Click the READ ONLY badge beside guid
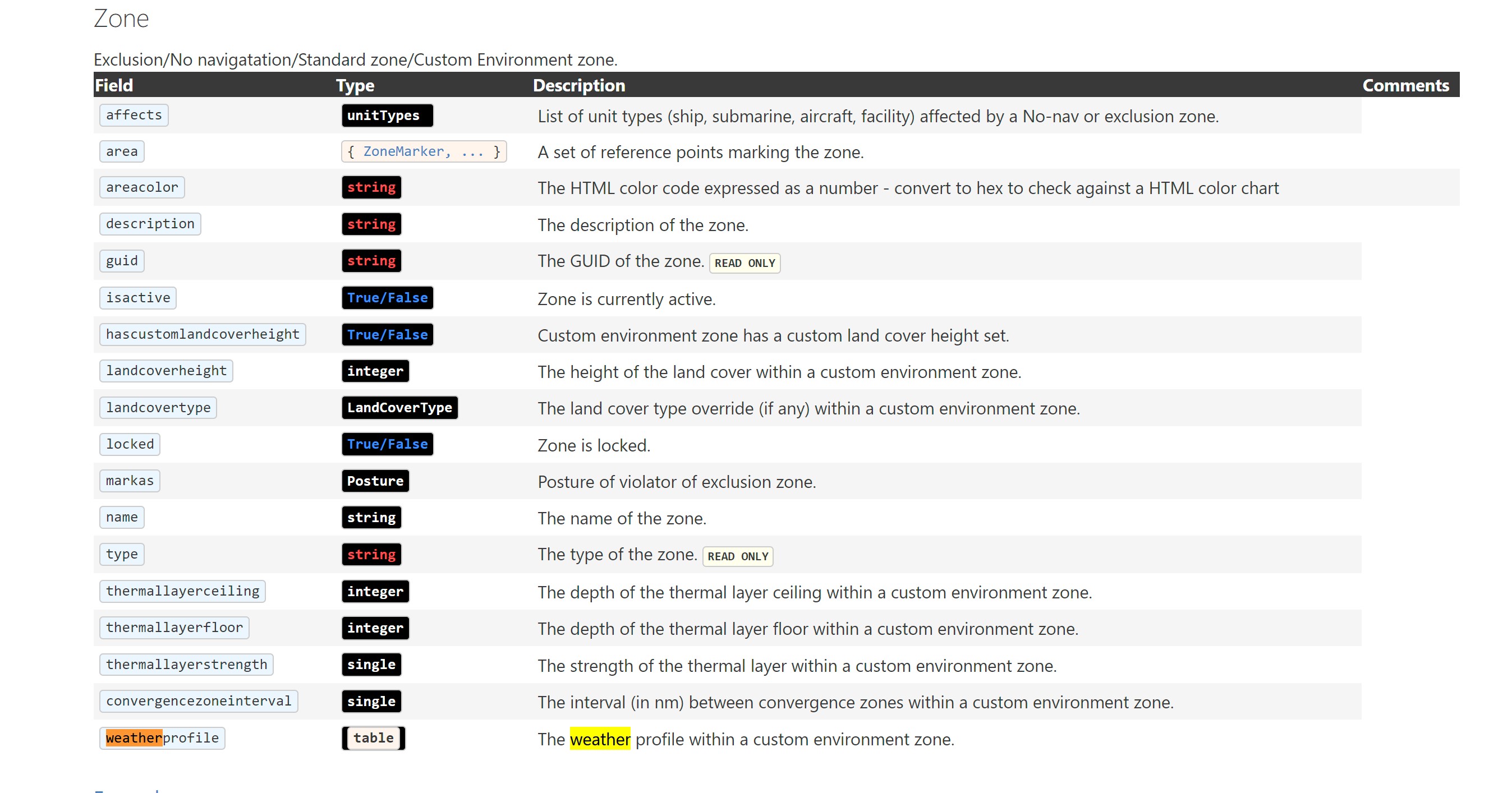The width and height of the screenshot is (1512, 793). click(744, 263)
